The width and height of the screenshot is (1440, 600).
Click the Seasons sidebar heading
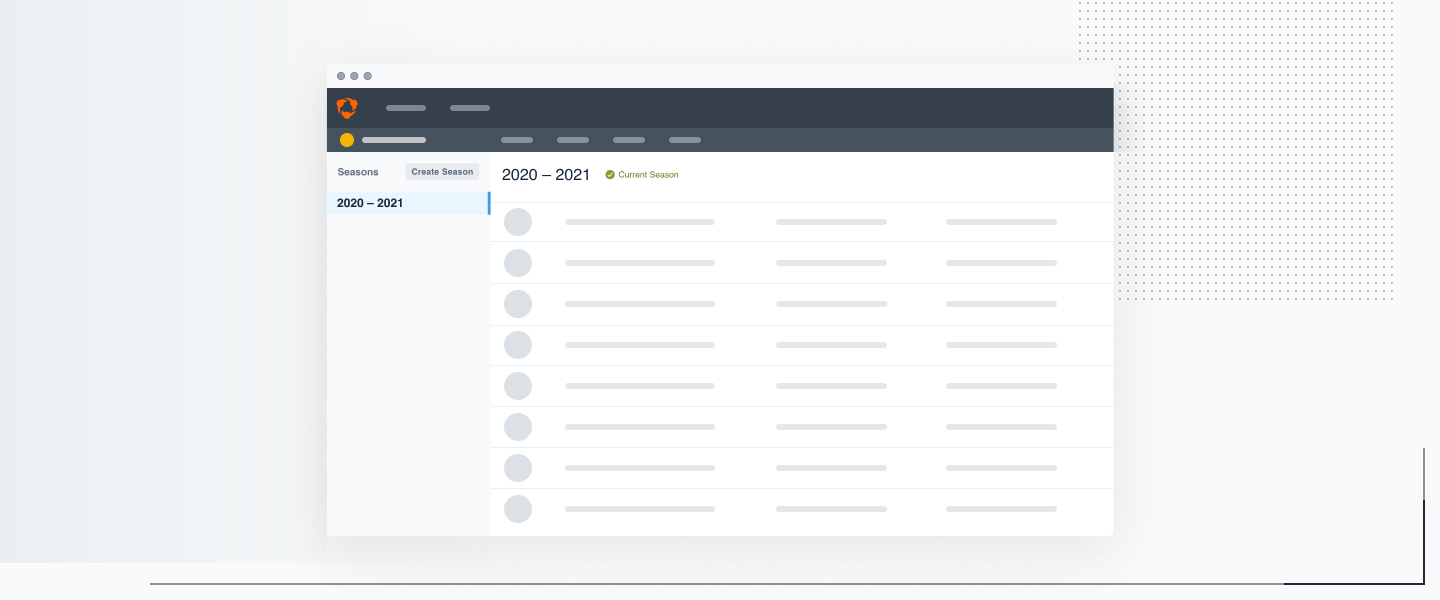358,172
